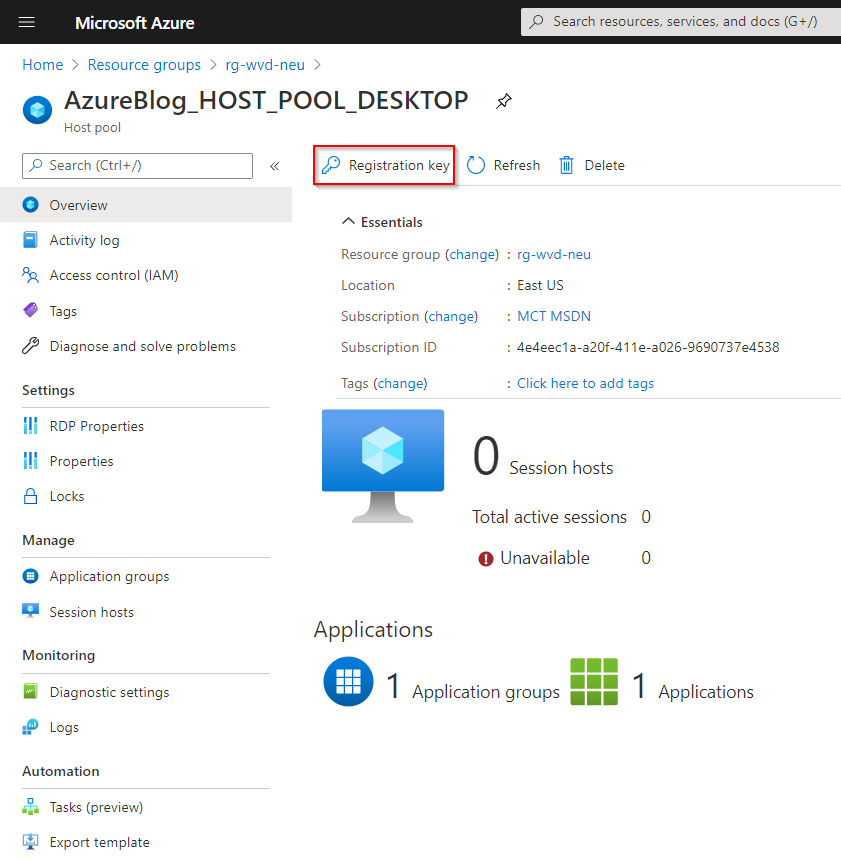
Task: Click the Registration key button
Action: [384, 165]
